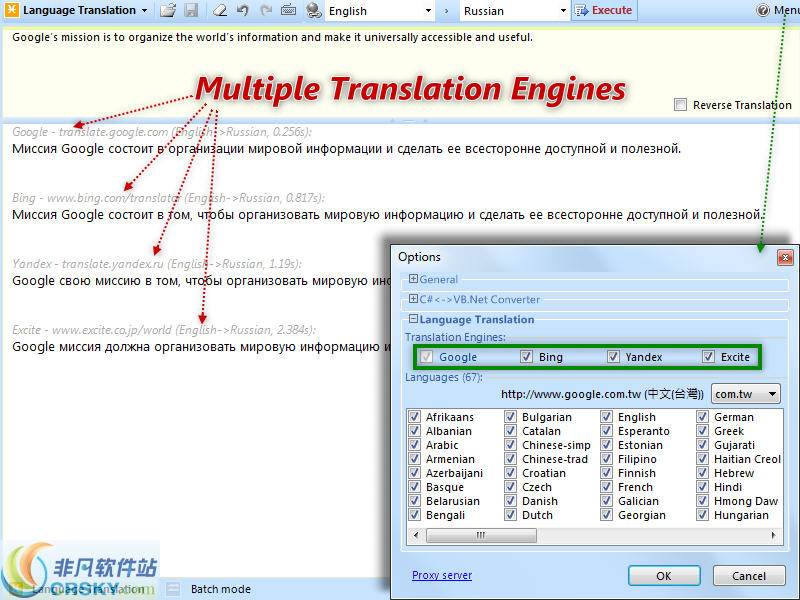Uncheck the French language checkbox

(x=606, y=486)
